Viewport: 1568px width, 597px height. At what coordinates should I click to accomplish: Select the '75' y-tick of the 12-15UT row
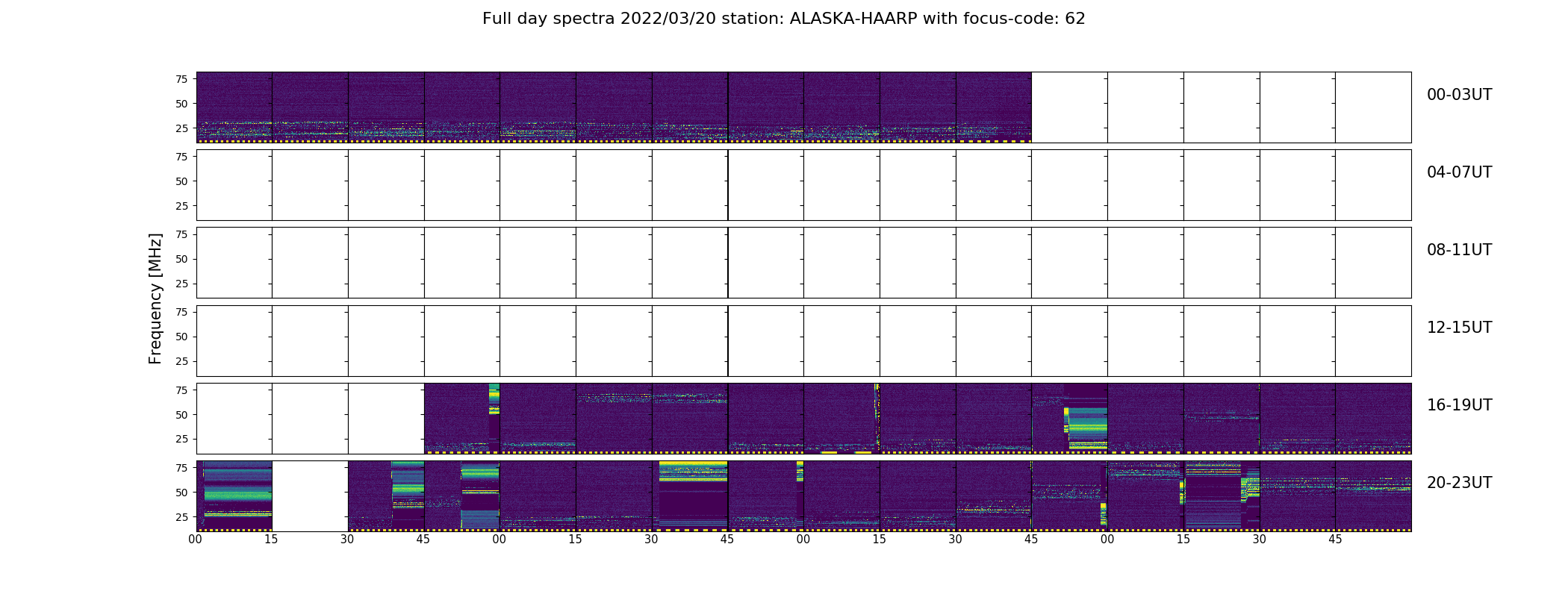181,312
